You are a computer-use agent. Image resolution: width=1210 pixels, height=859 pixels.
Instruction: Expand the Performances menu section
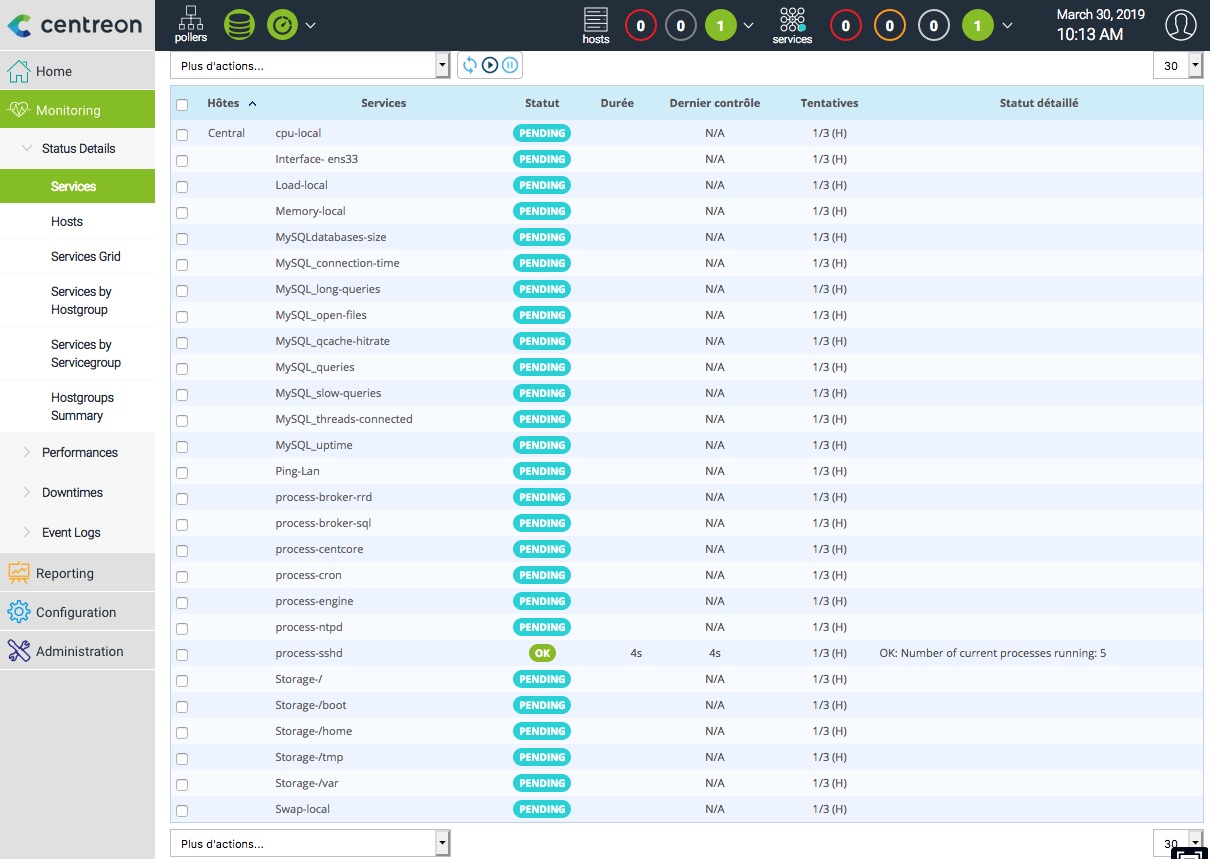(x=79, y=453)
